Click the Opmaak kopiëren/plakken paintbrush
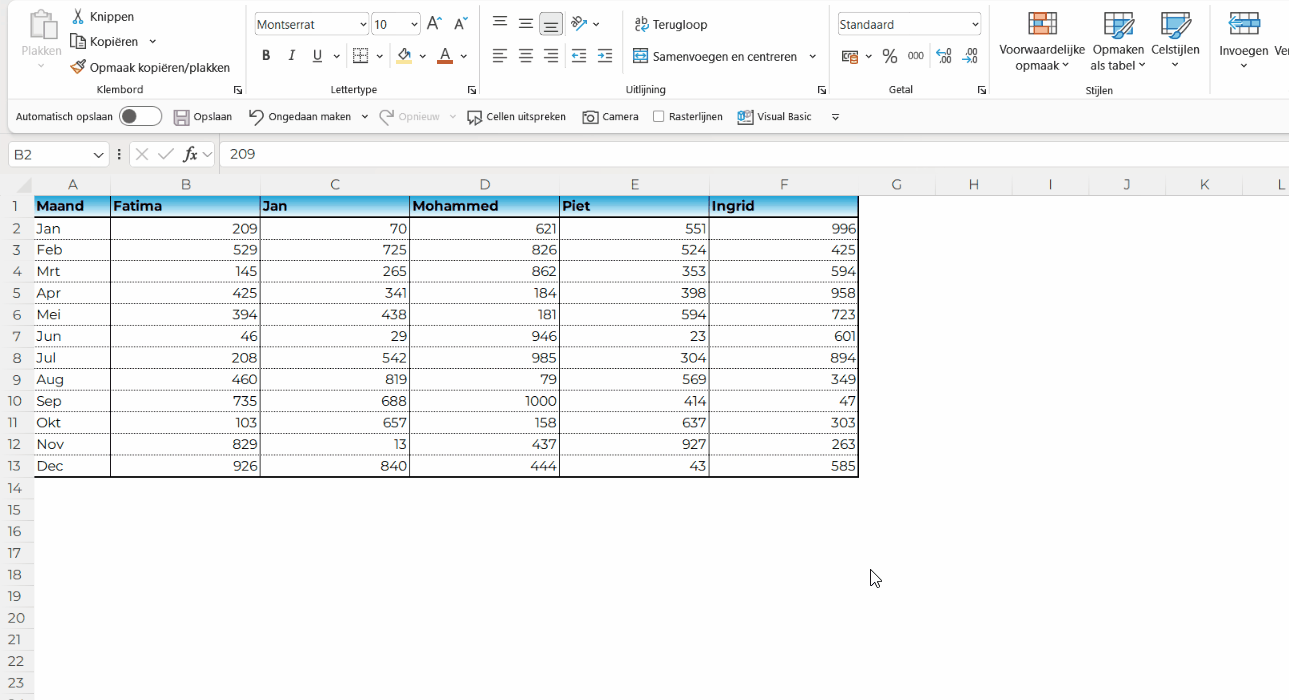Screen dimensions: 1289x700 pyautogui.click(x=78, y=67)
